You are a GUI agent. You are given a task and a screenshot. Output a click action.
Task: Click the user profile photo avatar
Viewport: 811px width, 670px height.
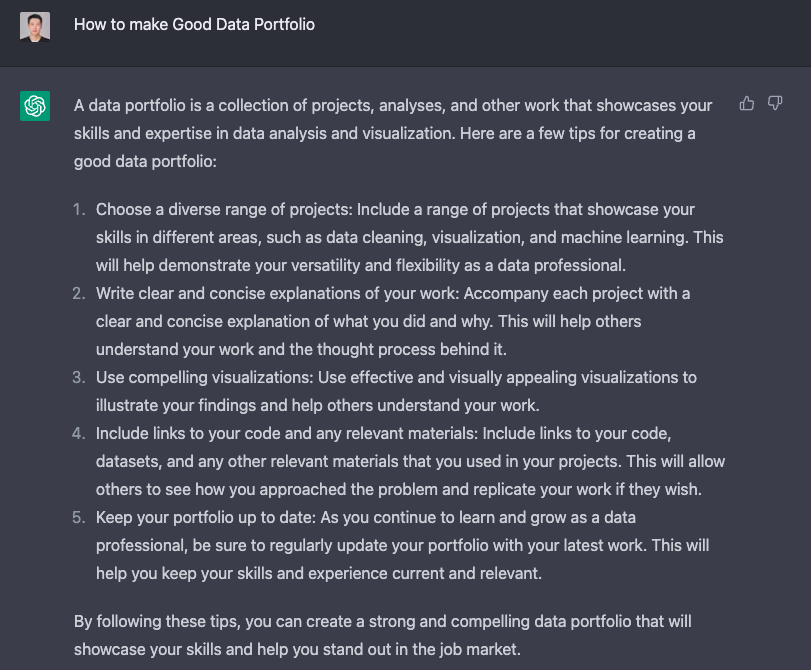tap(35, 25)
